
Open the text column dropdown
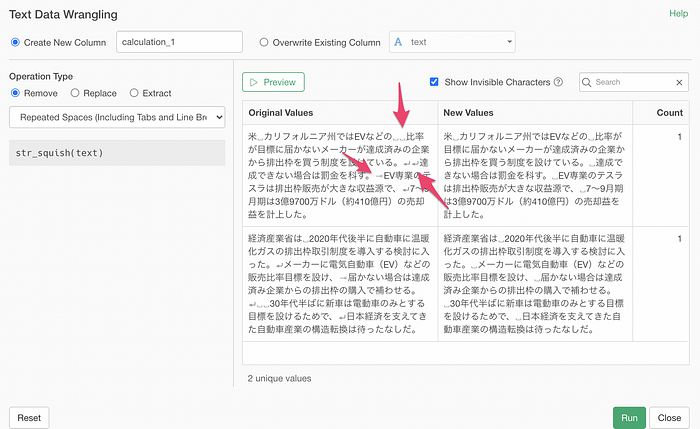(452, 42)
